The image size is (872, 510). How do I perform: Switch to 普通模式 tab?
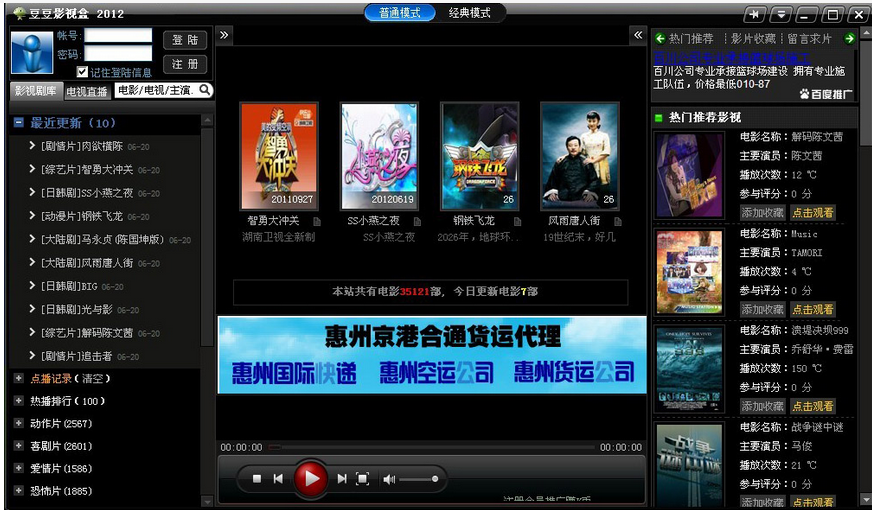(x=400, y=13)
